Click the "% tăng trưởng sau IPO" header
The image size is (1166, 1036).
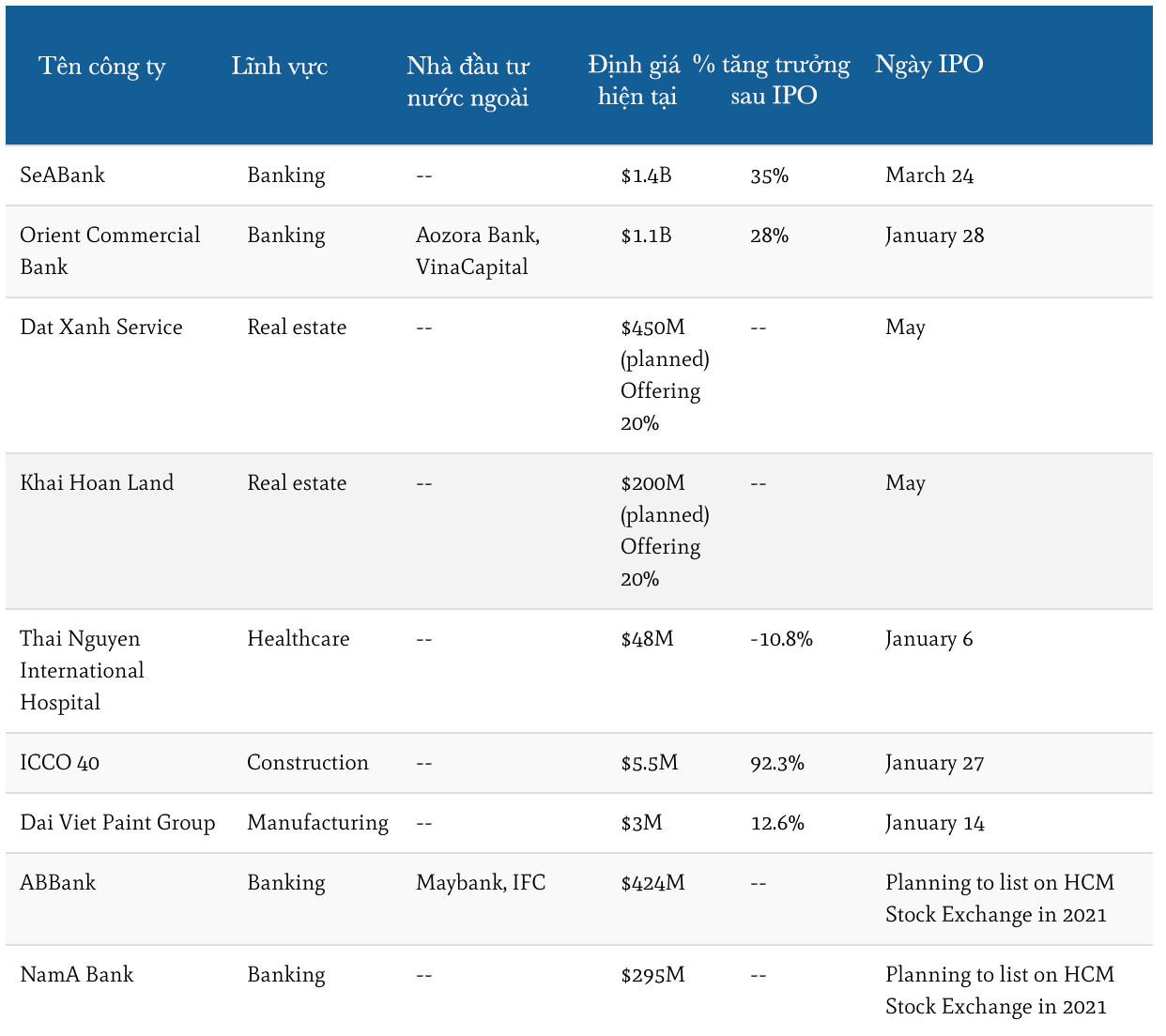tap(772, 80)
